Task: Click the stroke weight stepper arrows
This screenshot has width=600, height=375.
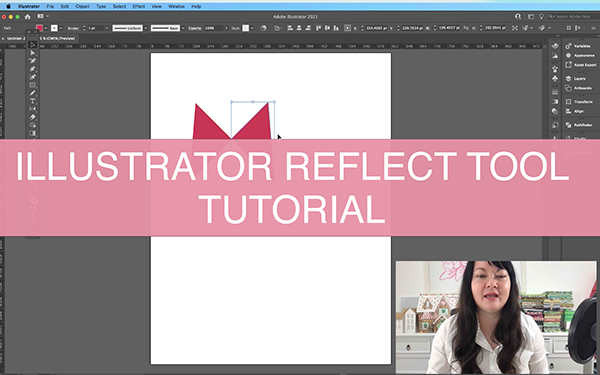Action: tap(84, 28)
